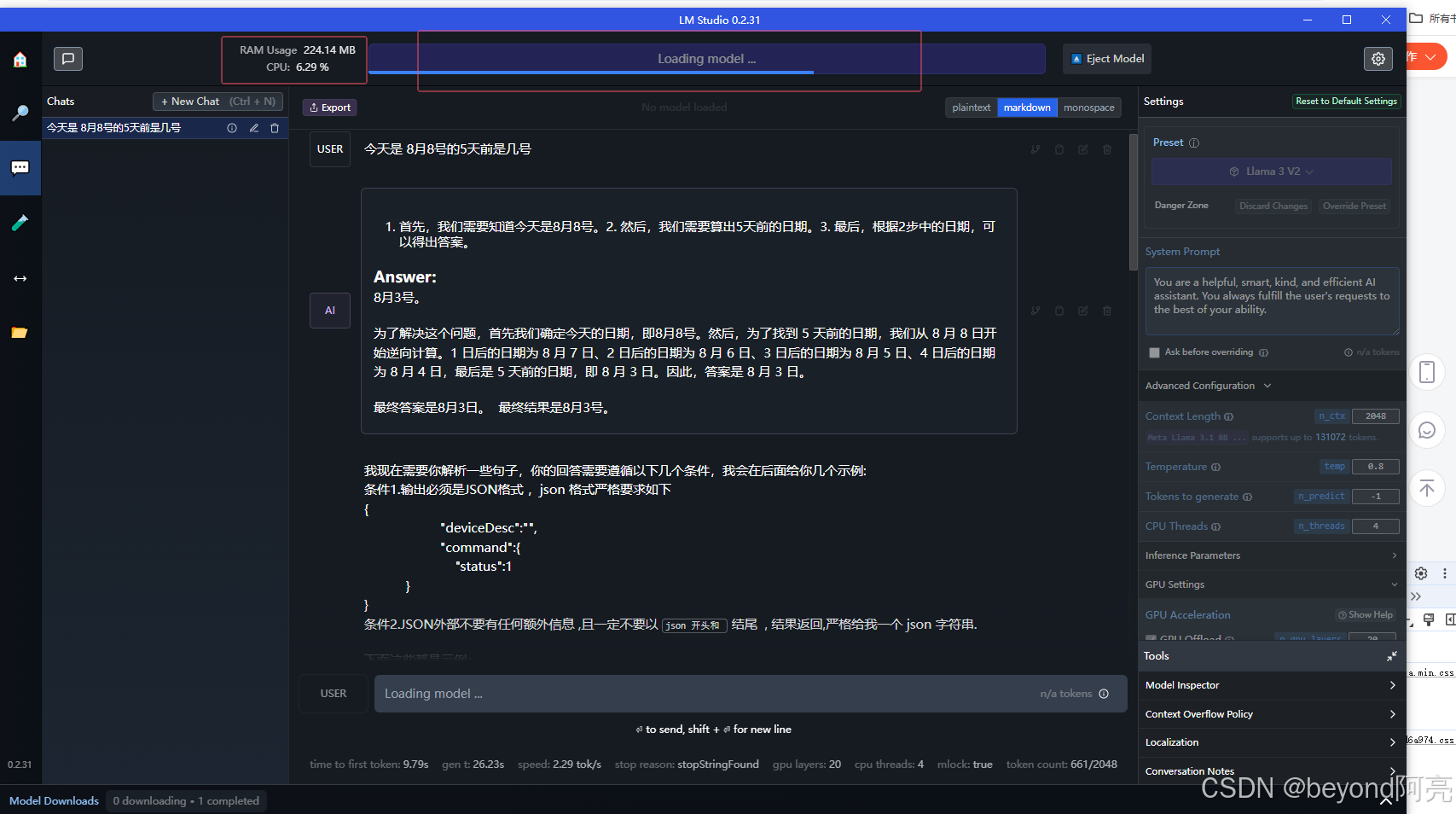Collapse the Tools panel with shrink icon

pos(1392,656)
